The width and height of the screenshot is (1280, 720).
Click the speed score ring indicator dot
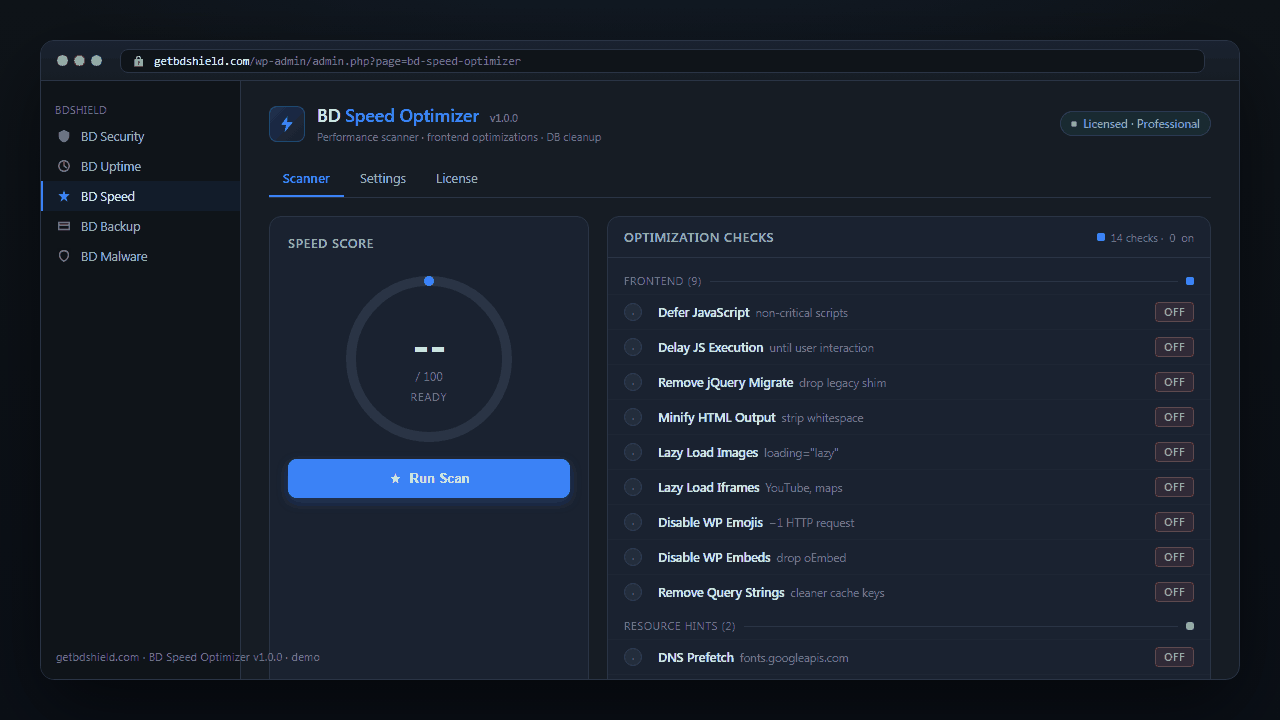[429, 281]
